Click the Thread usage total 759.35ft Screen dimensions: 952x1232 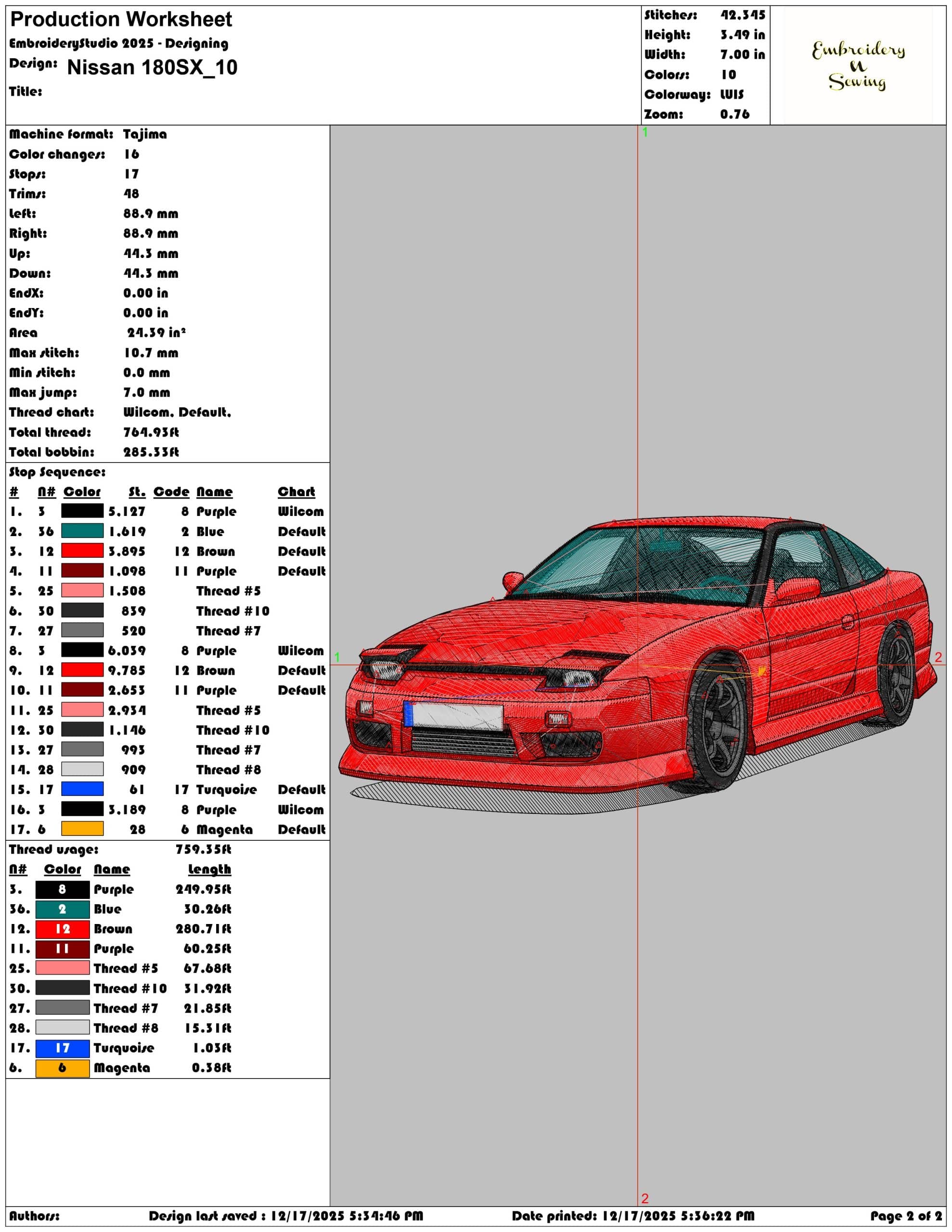point(203,849)
